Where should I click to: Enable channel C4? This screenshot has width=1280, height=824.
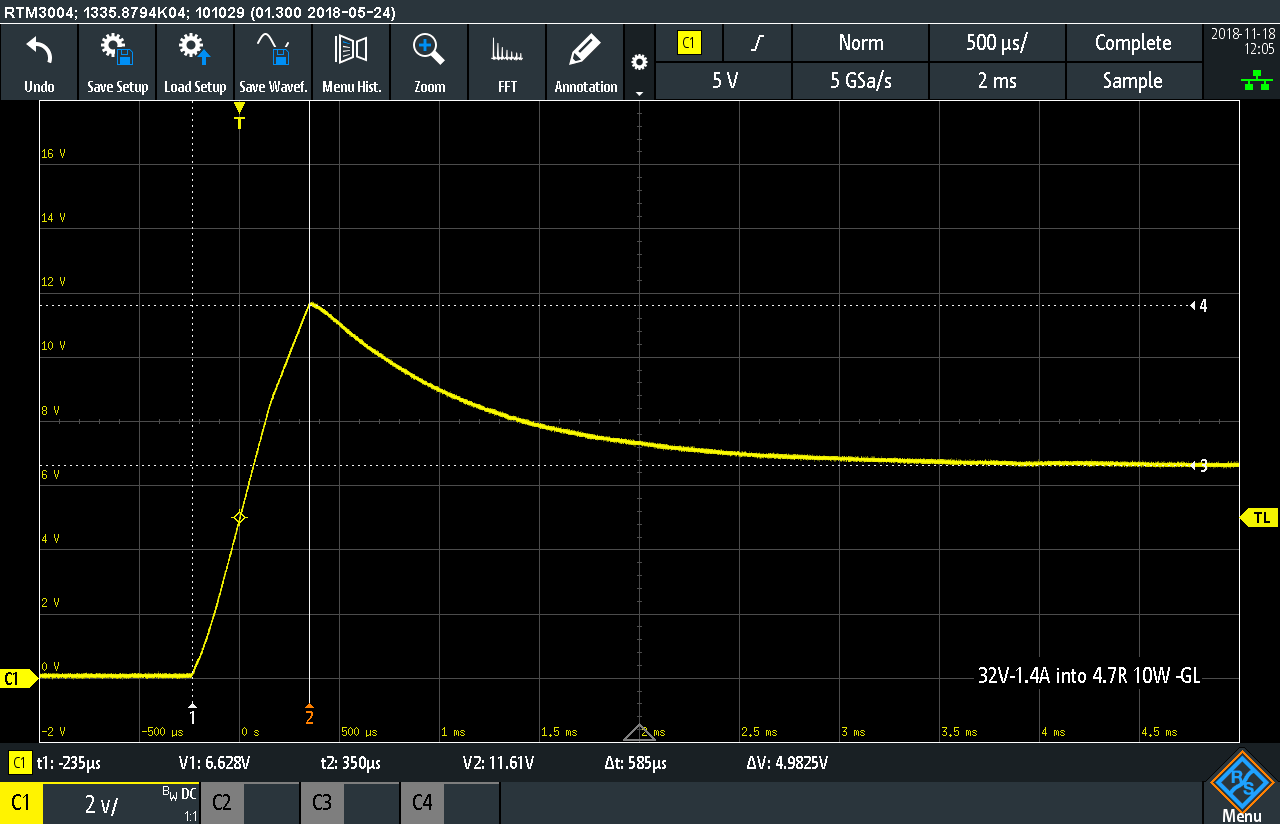tap(422, 803)
